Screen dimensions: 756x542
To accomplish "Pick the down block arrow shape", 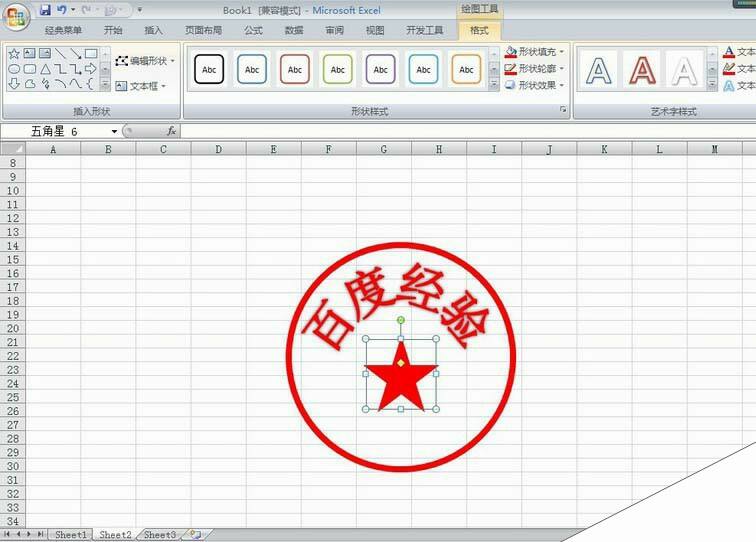I will (x=14, y=84).
